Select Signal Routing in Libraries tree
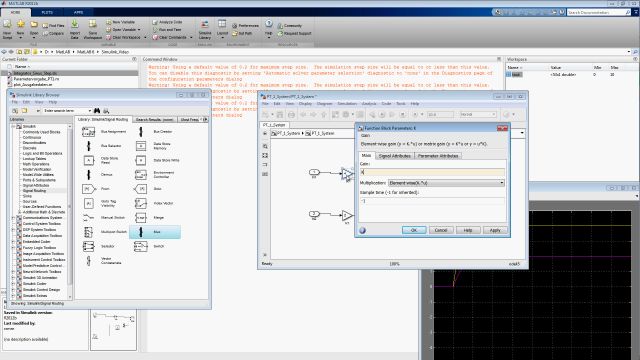 34,191
